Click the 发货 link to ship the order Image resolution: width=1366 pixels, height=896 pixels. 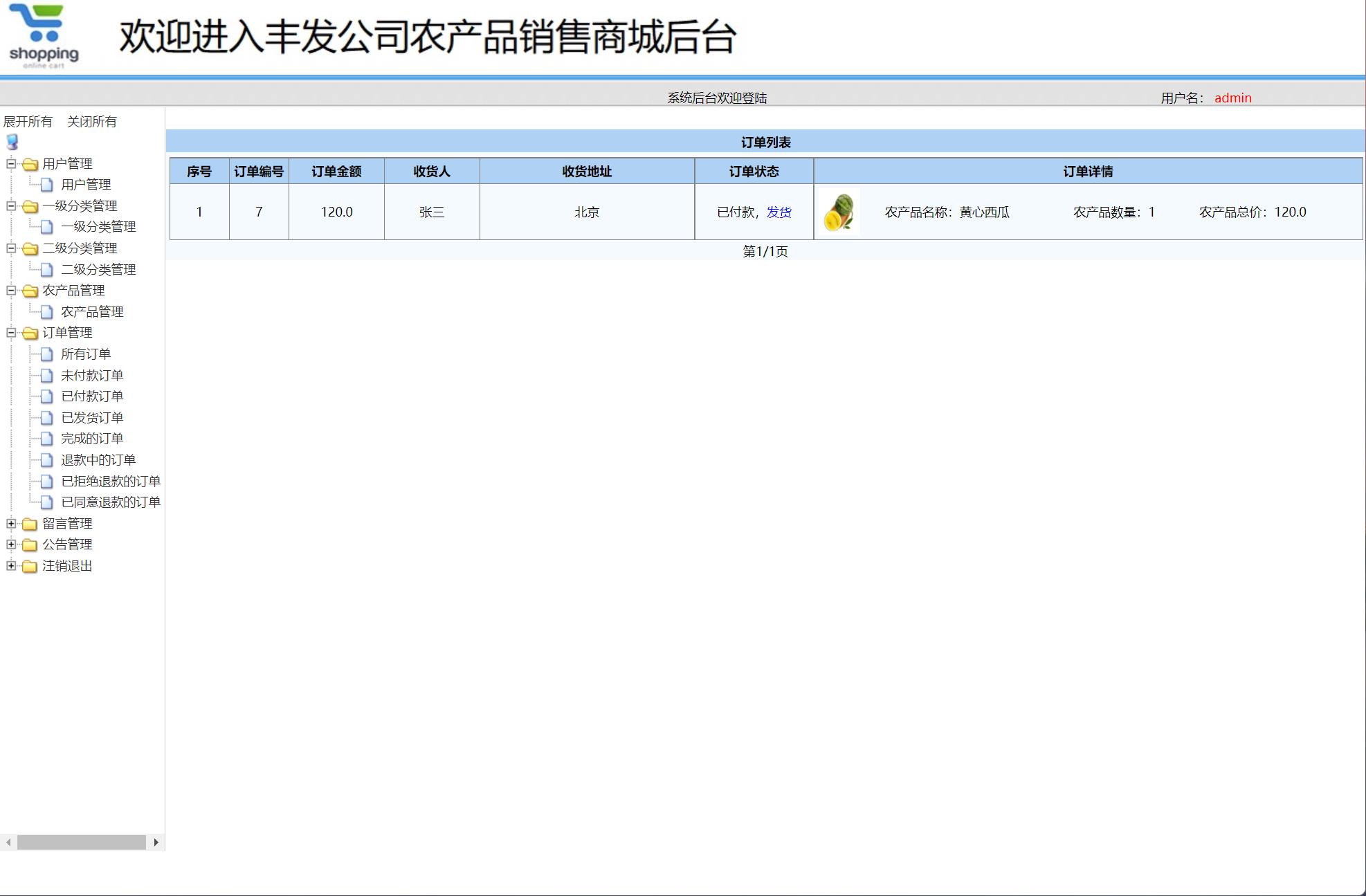click(778, 212)
